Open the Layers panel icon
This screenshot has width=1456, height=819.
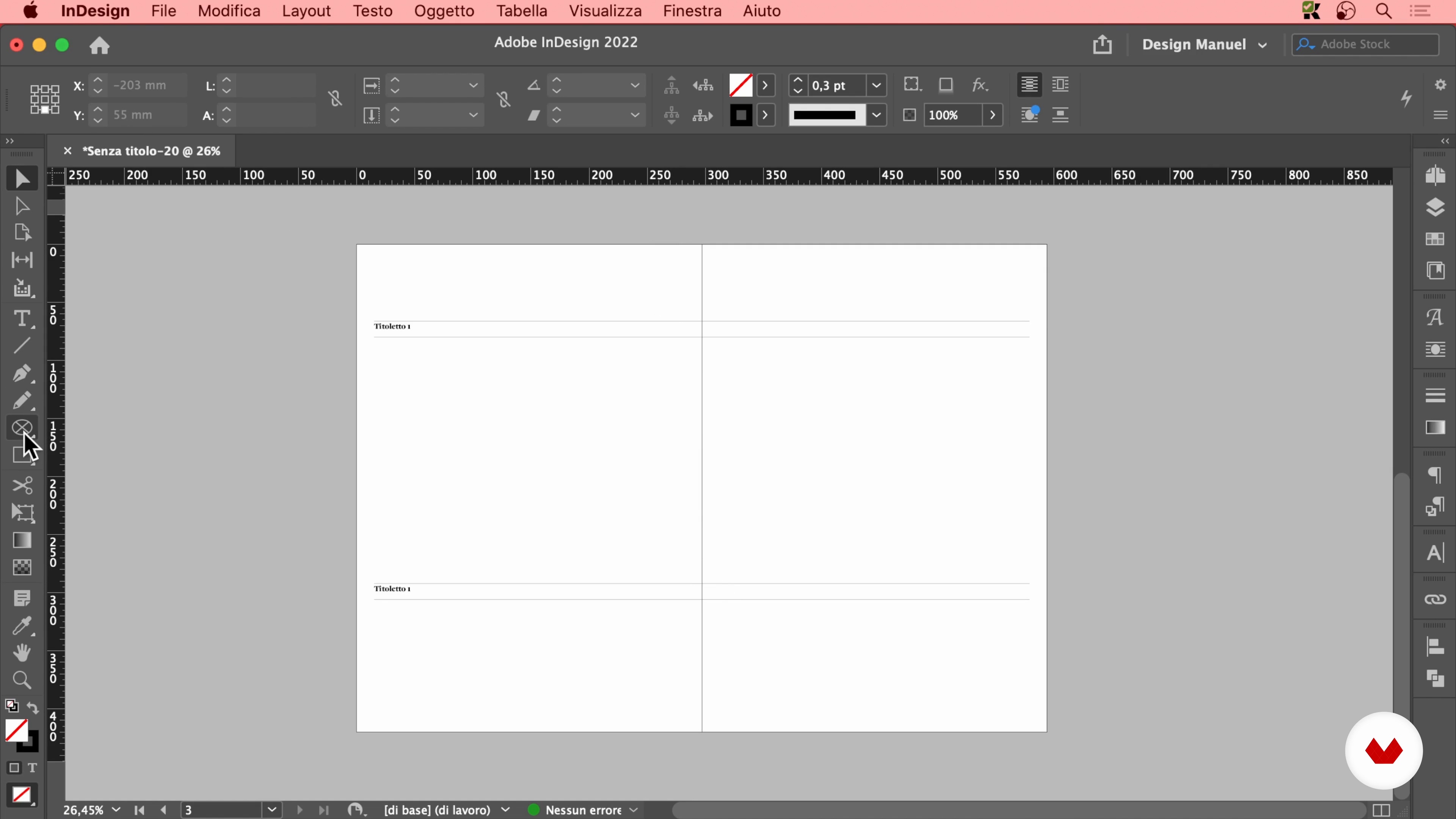click(x=1435, y=207)
